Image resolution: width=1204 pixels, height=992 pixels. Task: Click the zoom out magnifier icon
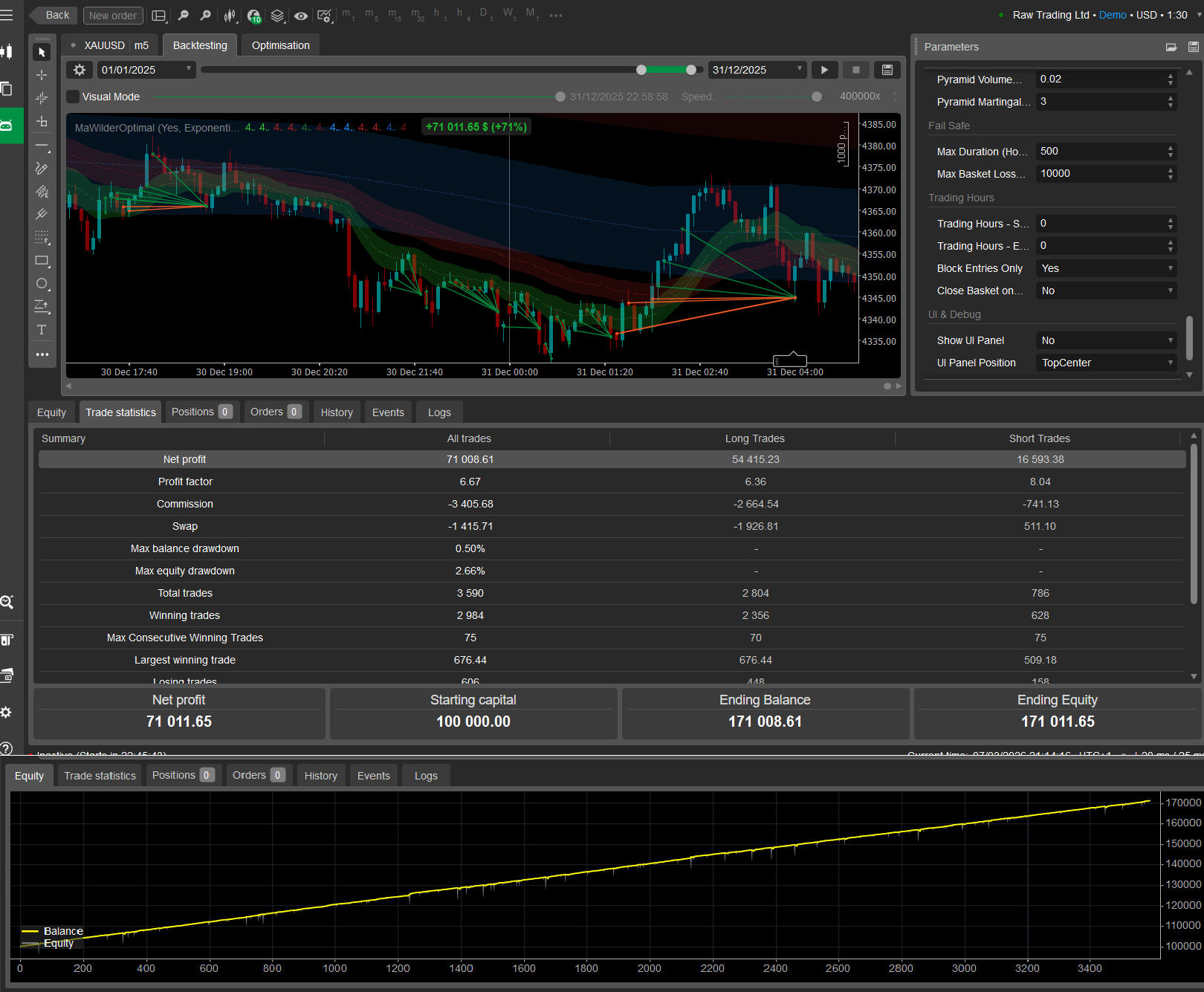(183, 16)
